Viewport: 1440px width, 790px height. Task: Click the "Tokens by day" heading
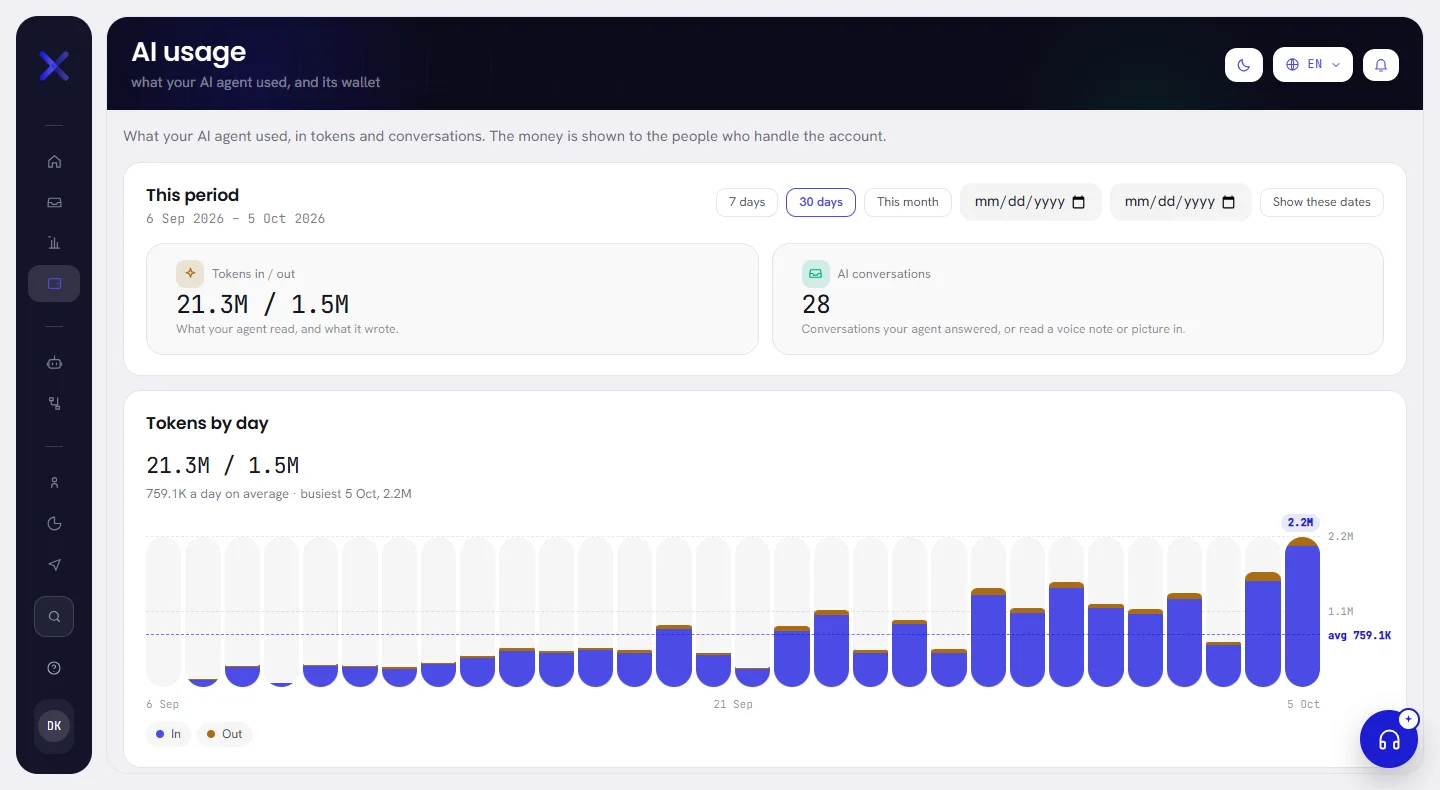(x=207, y=423)
